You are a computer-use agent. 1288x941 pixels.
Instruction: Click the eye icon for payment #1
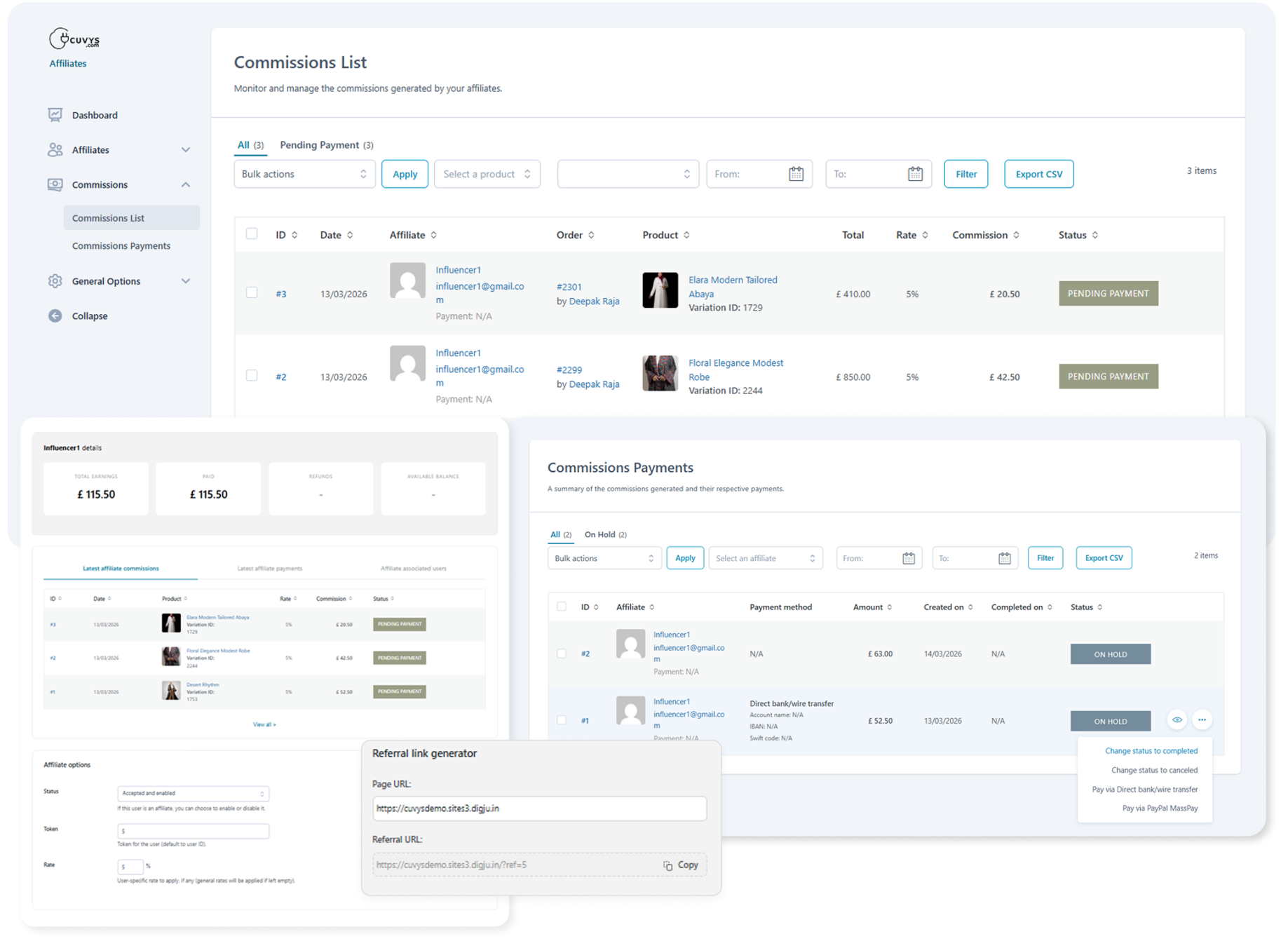(x=1177, y=720)
